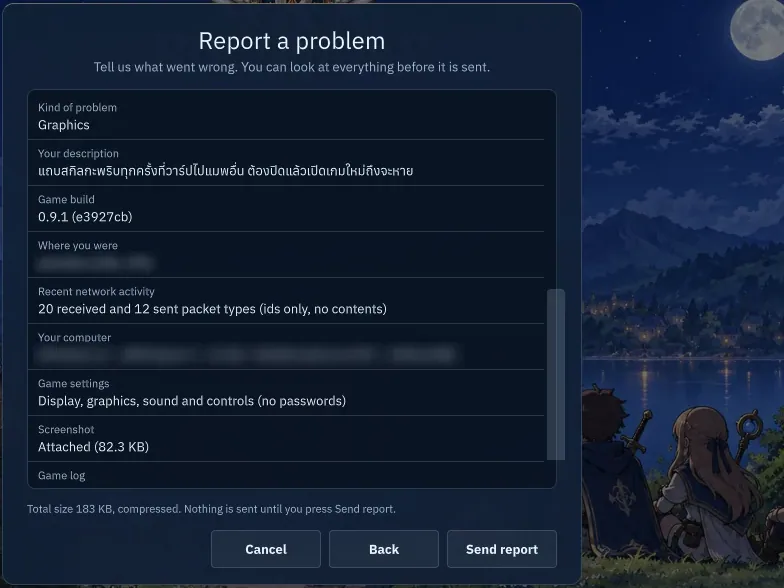Select the Graphics problem value
The width and height of the screenshot is (784, 588).
[64, 125]
